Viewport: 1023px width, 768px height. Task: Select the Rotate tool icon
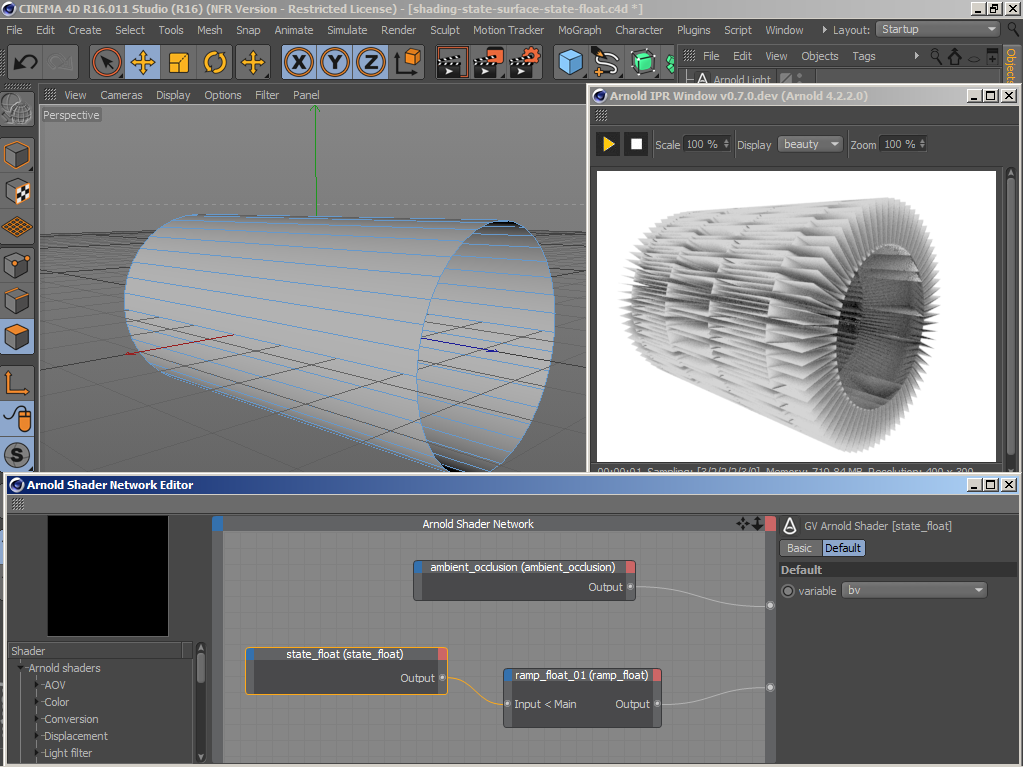click(215, 63)
